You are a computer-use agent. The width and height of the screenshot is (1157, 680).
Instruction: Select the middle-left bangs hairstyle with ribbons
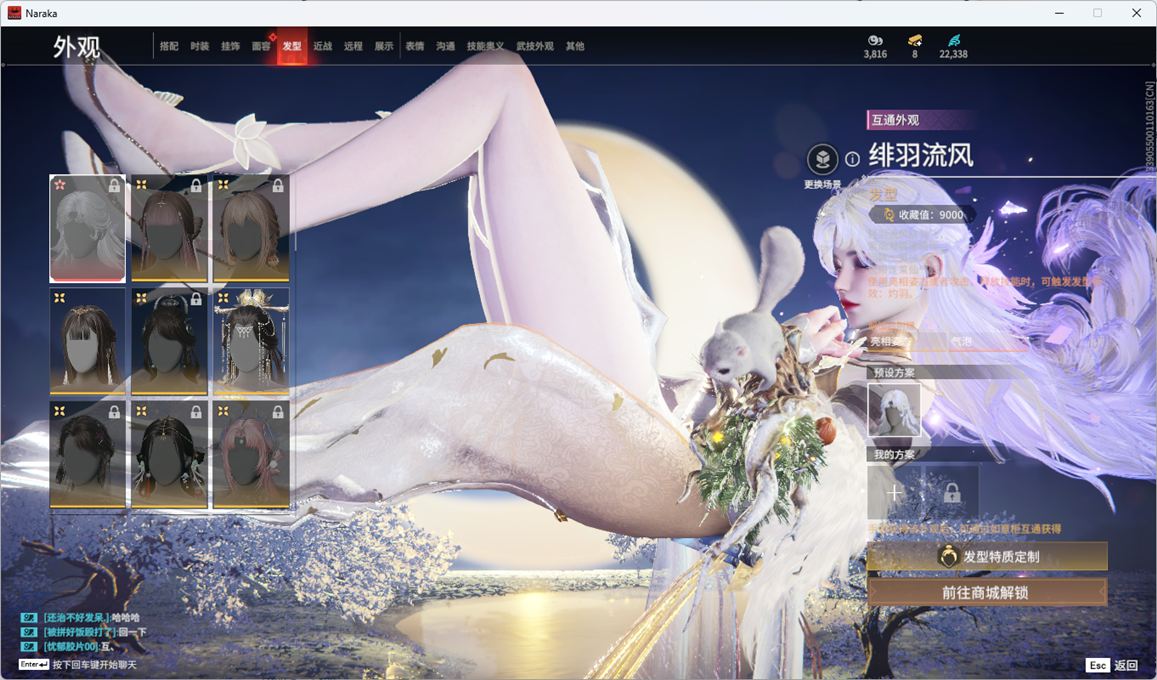pos(87,341)
